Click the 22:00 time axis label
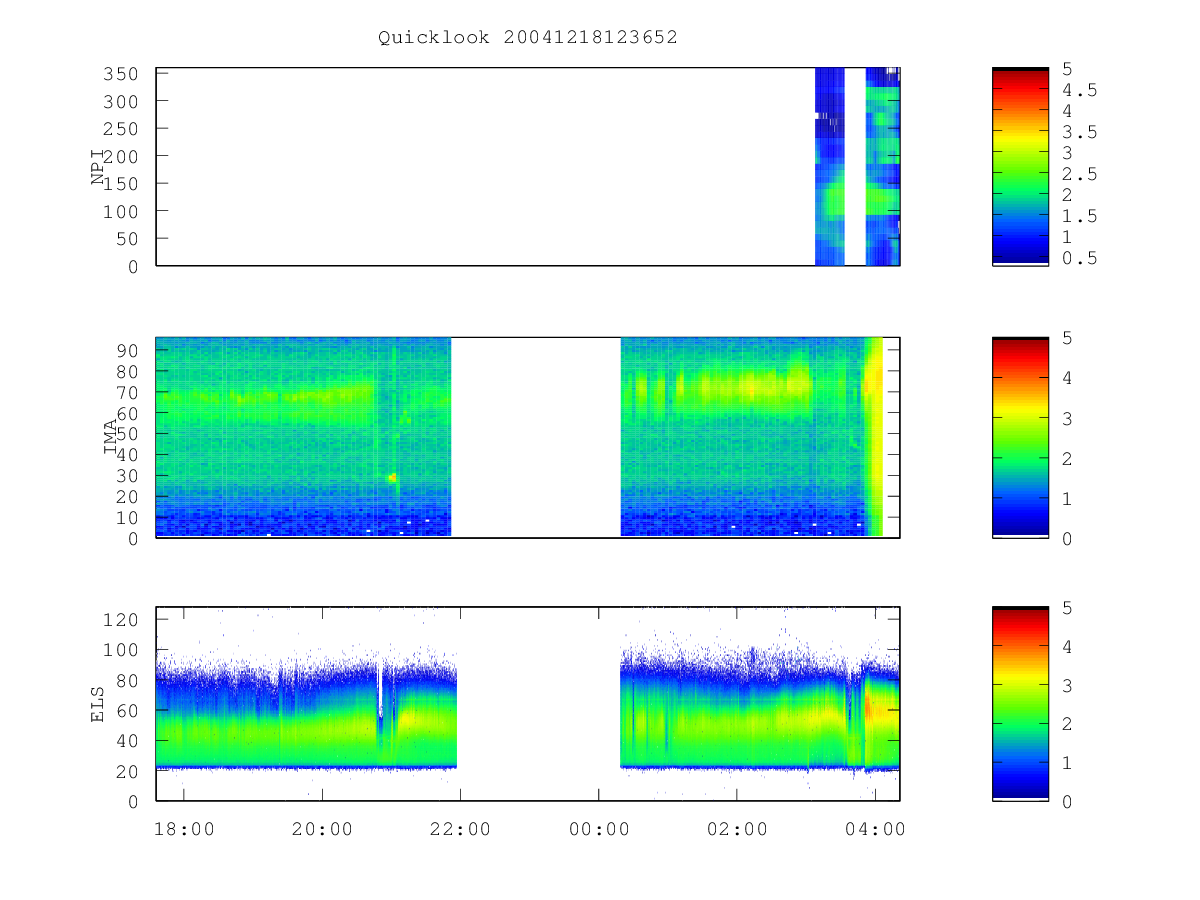This screenshot has width=1200, height=900. click(x=460, y=829)
